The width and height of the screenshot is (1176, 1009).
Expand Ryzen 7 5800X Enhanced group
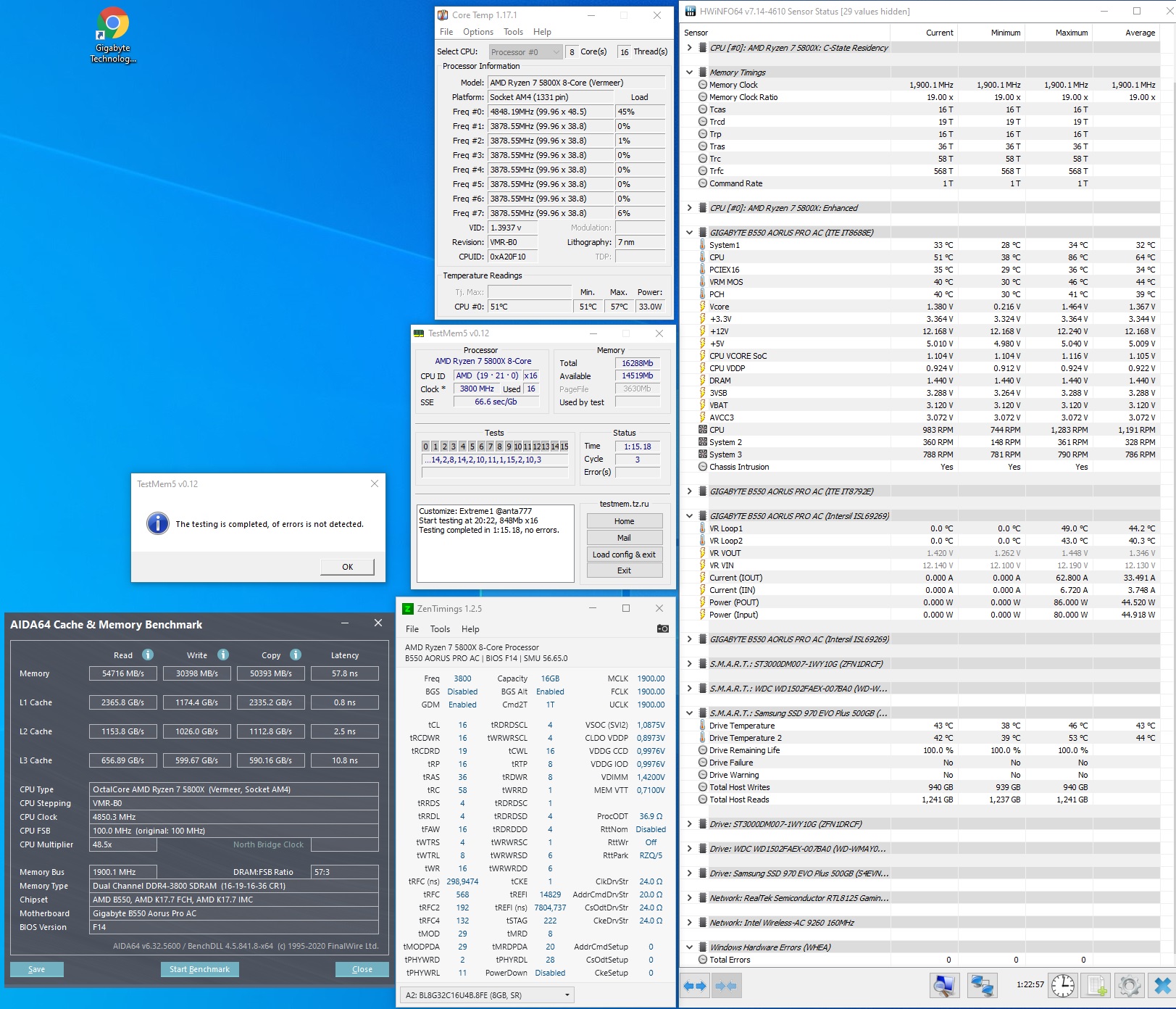tap(689, 208)
